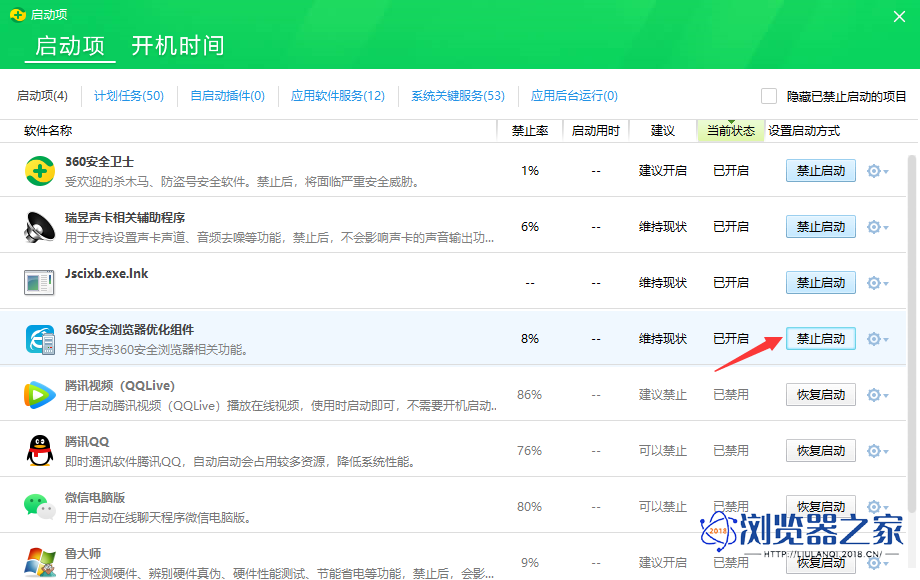
Task: Click 建议开启 text in 360安全卫士 row
Action: (x=662, y=171)
